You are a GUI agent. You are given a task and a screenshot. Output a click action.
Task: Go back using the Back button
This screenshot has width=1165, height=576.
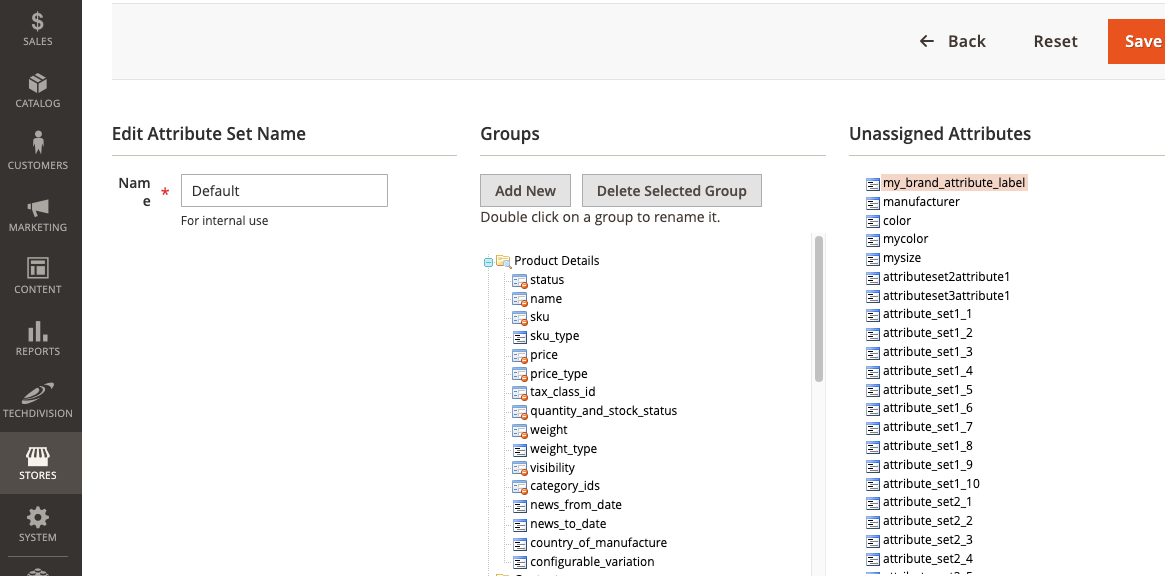953,42
